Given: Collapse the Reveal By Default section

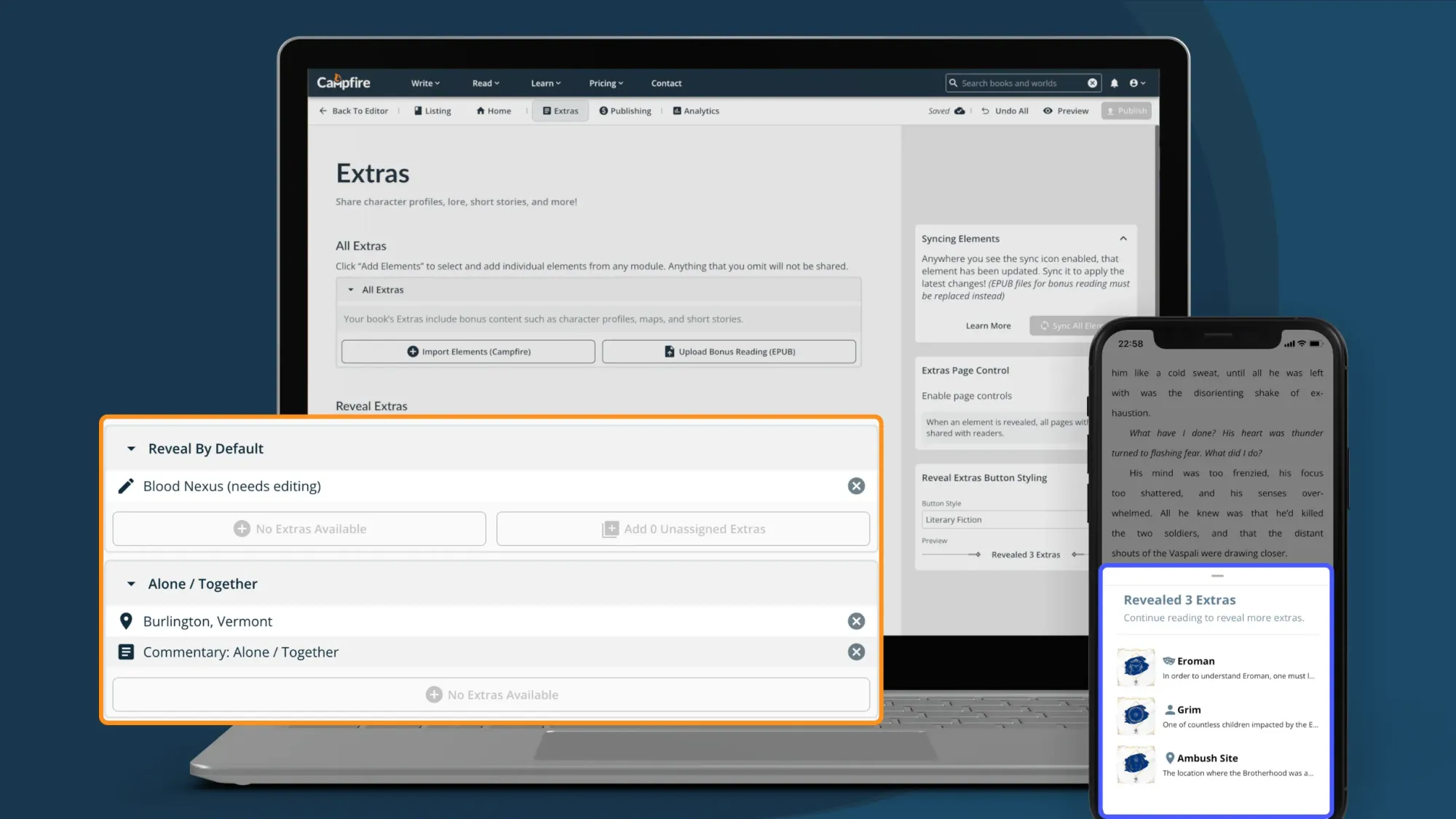Looking at the screenshot, I should 131,449.
